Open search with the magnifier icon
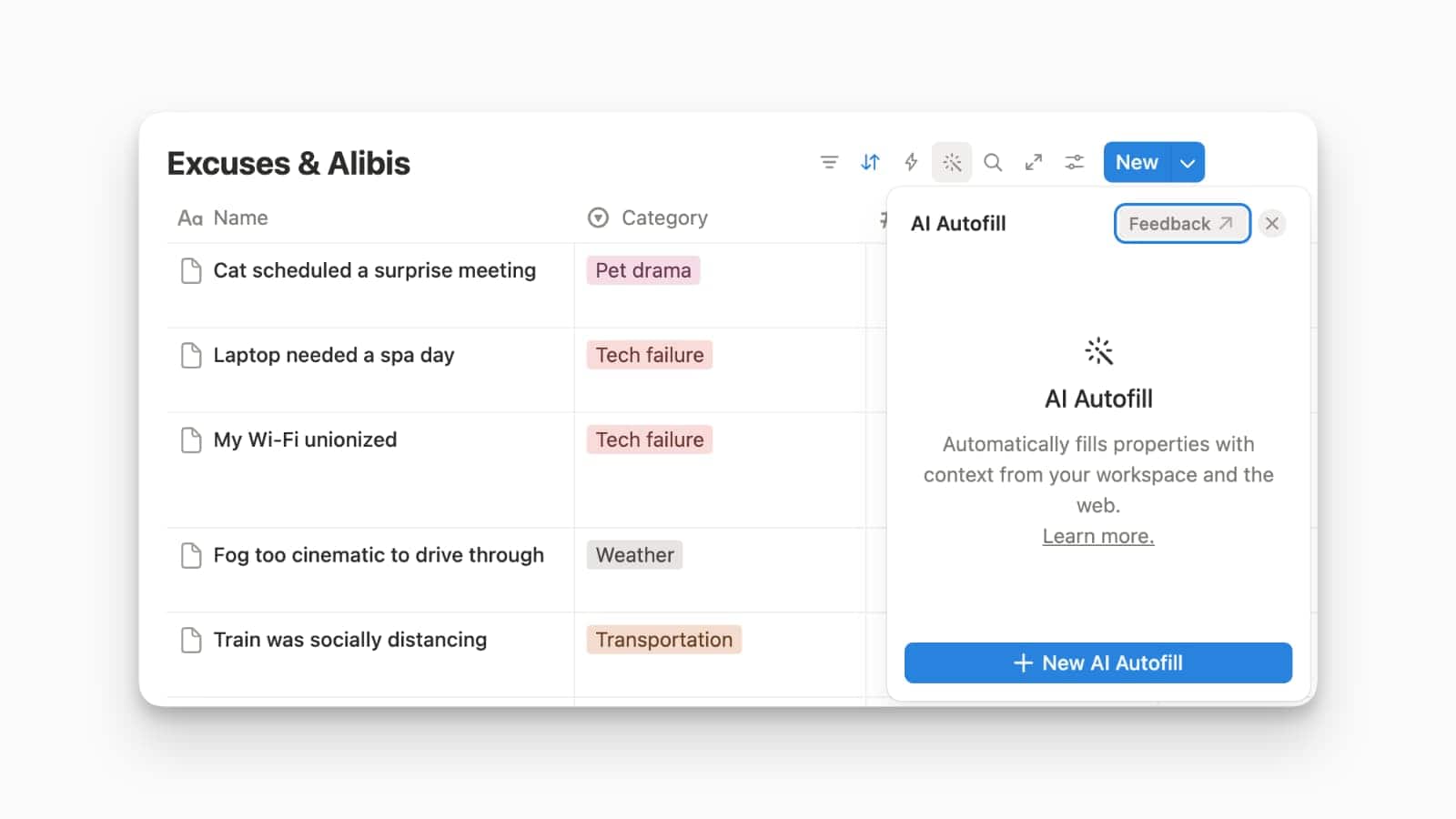1456x819 pixels. [x=993, y=163]
